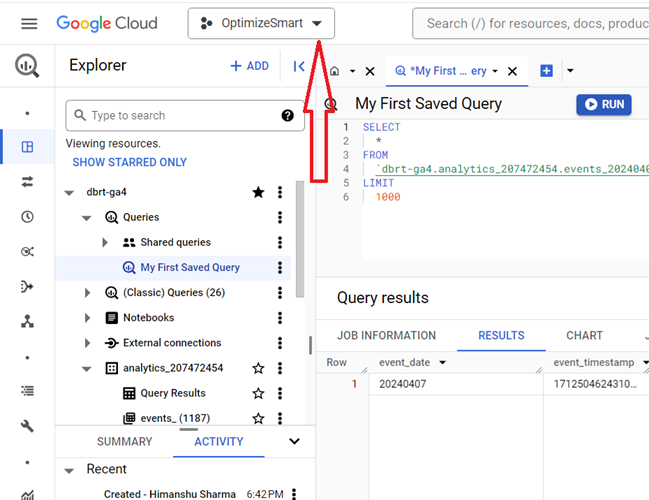
Task: Open options for Created - Himanshu Sharma entry
Action: 294,494
